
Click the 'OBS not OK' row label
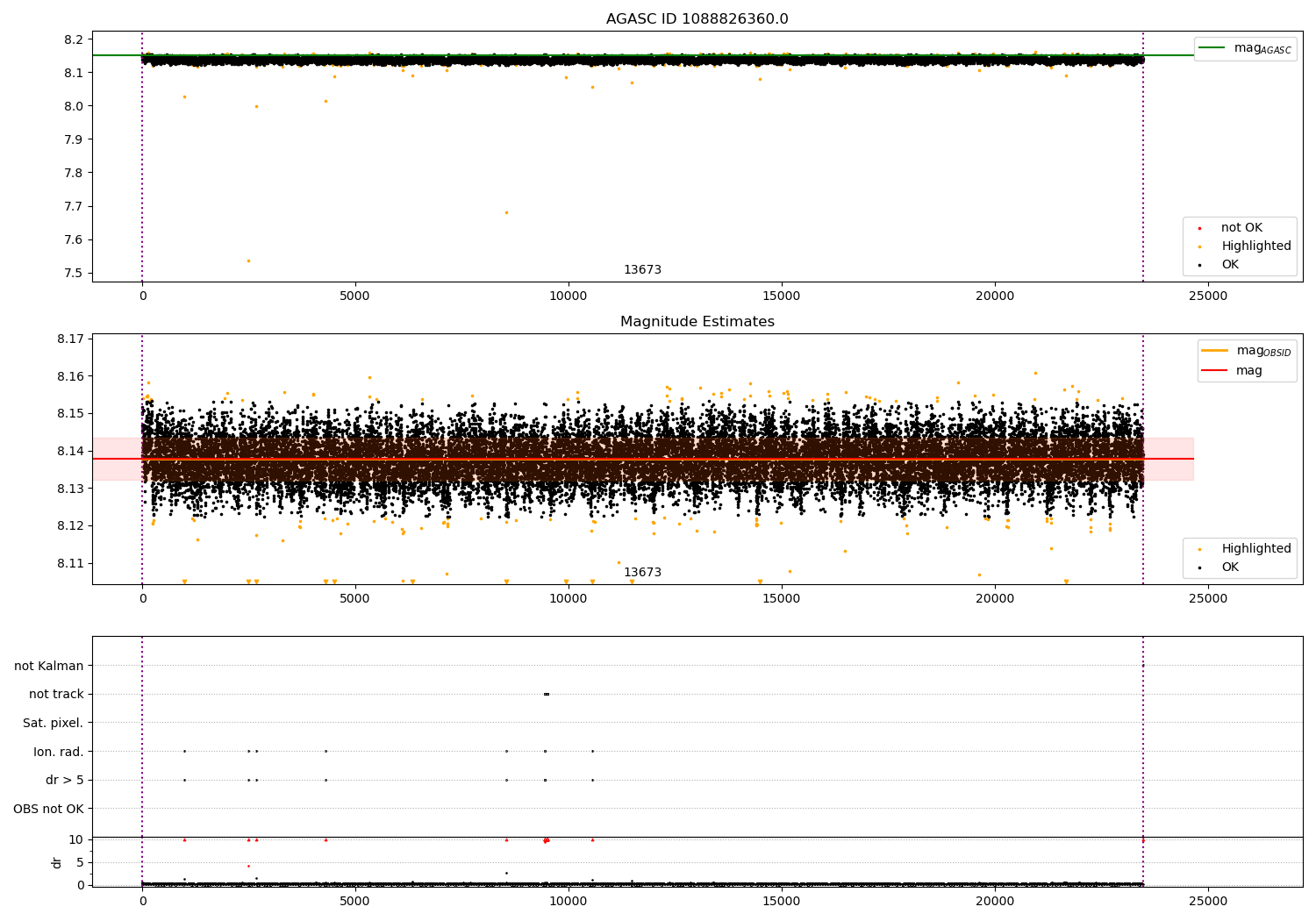(49, 810)
